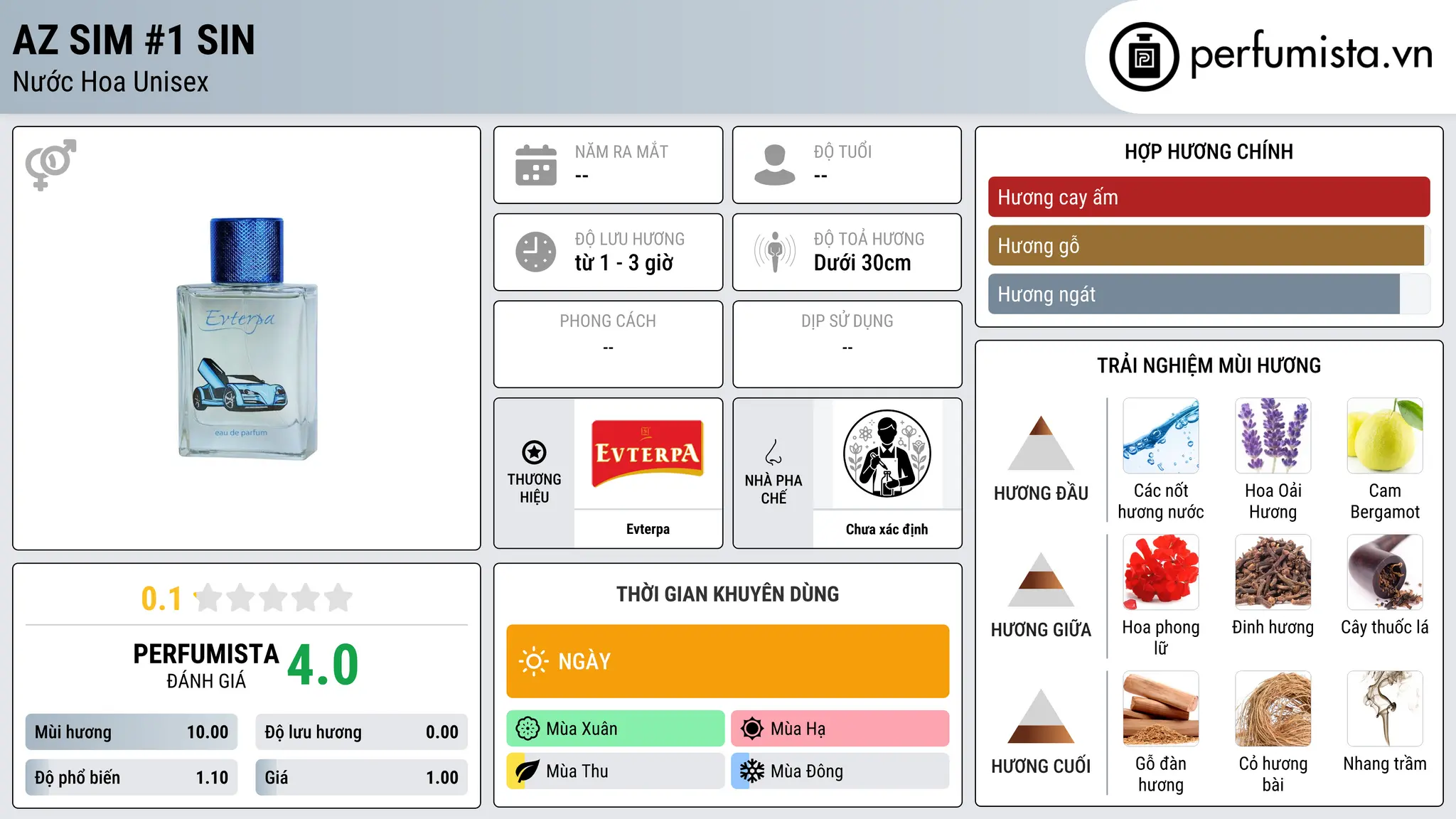
Task: Select the Đinh hương clove image
Action: coord(1273,572)
